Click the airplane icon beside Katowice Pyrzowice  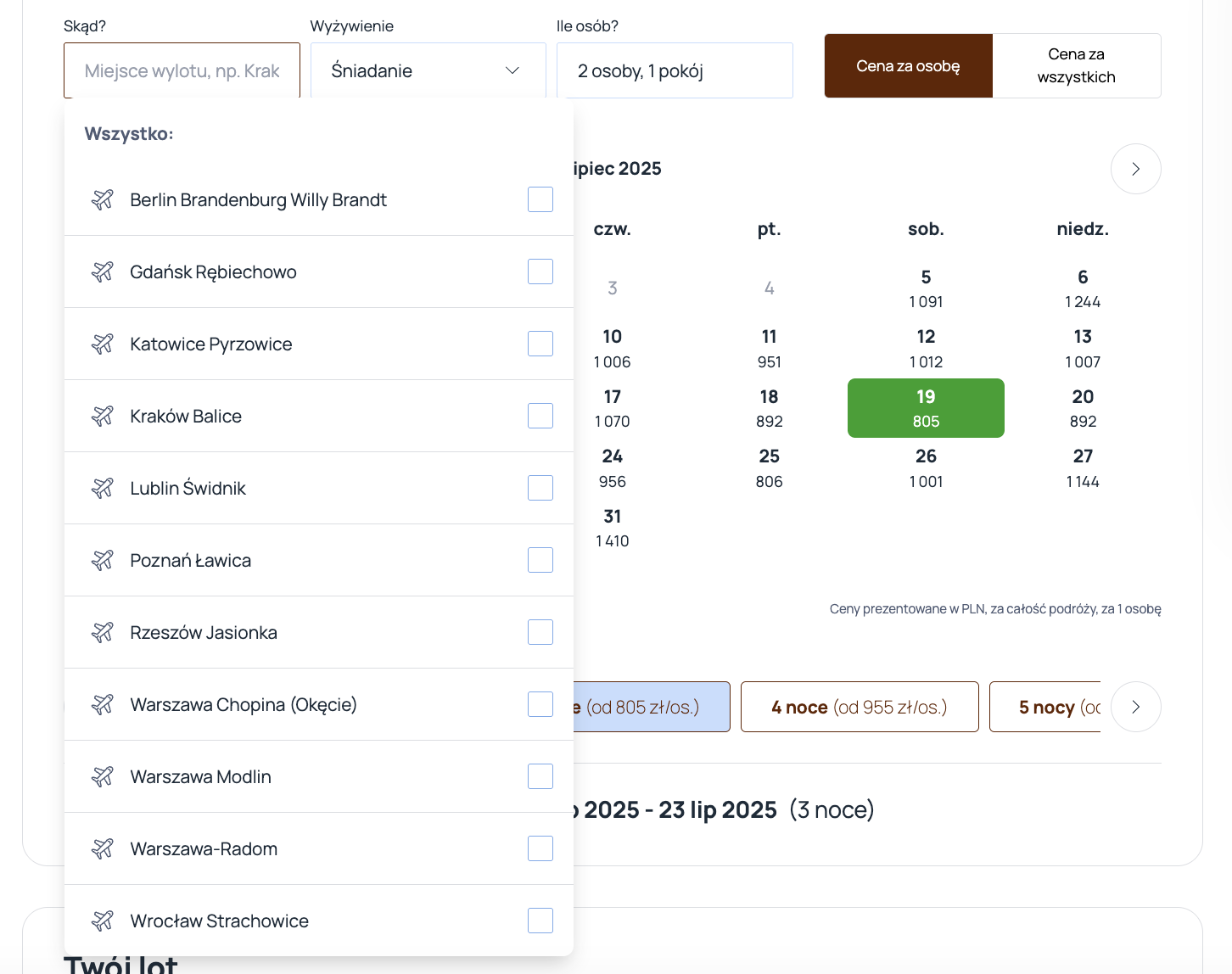coord(103,344)
